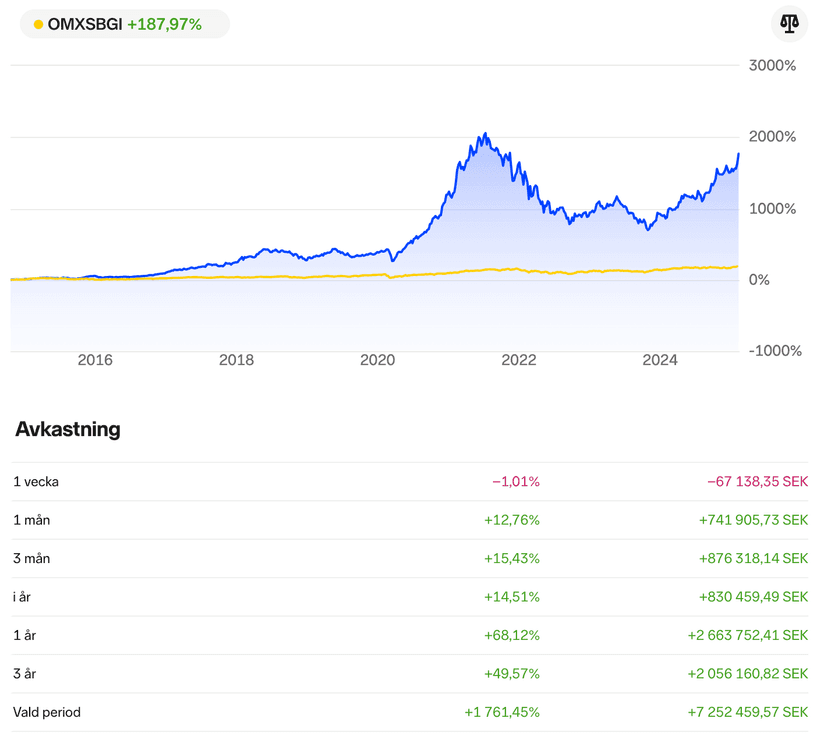Select the '1 vecka' return row

[x=410, y=482]
